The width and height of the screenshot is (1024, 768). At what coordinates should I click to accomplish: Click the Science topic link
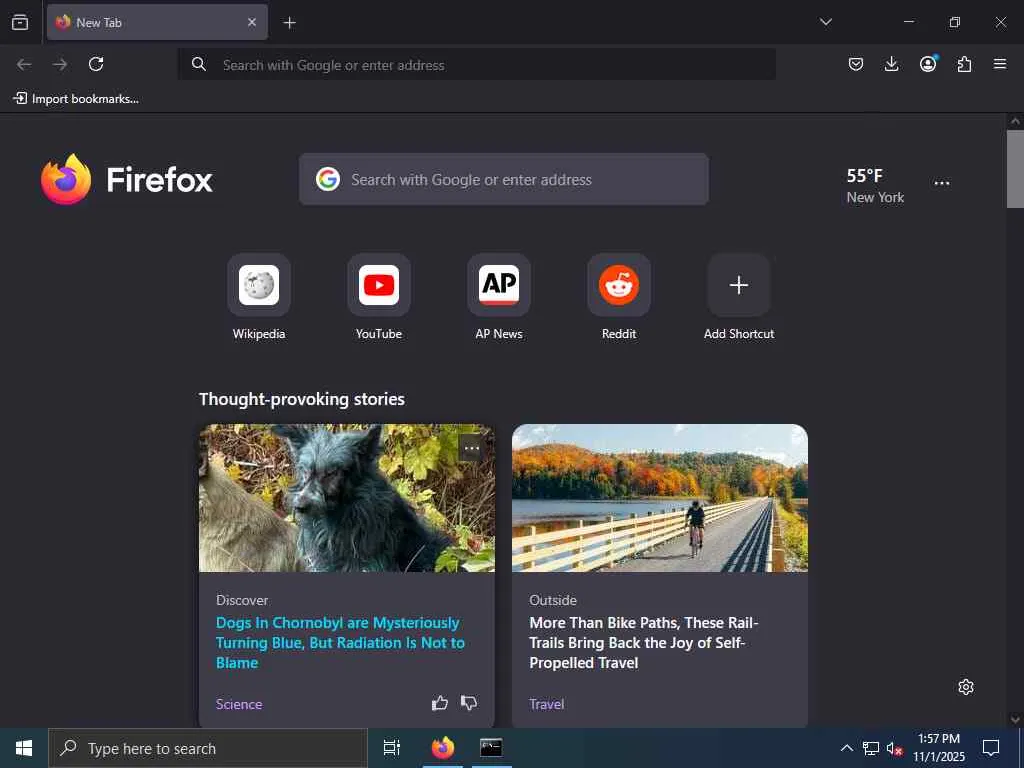click(239, 704)
